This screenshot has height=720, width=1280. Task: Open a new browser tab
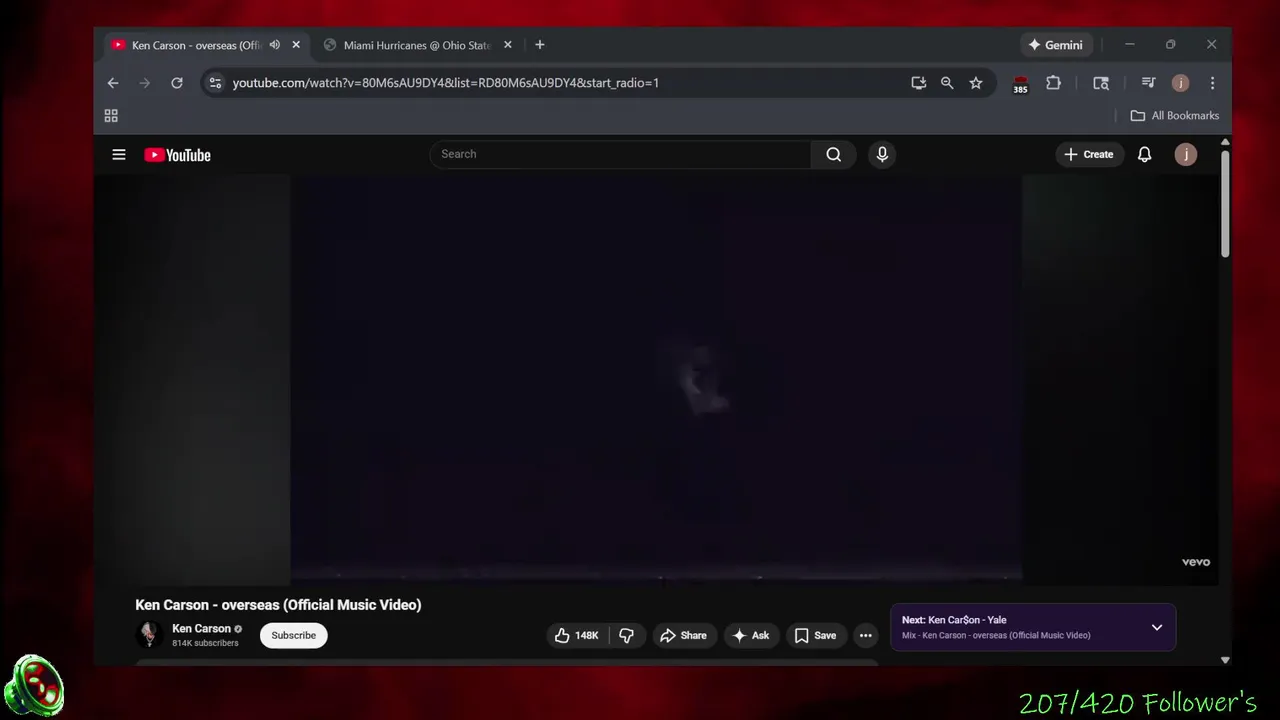[x=540, y=45]
